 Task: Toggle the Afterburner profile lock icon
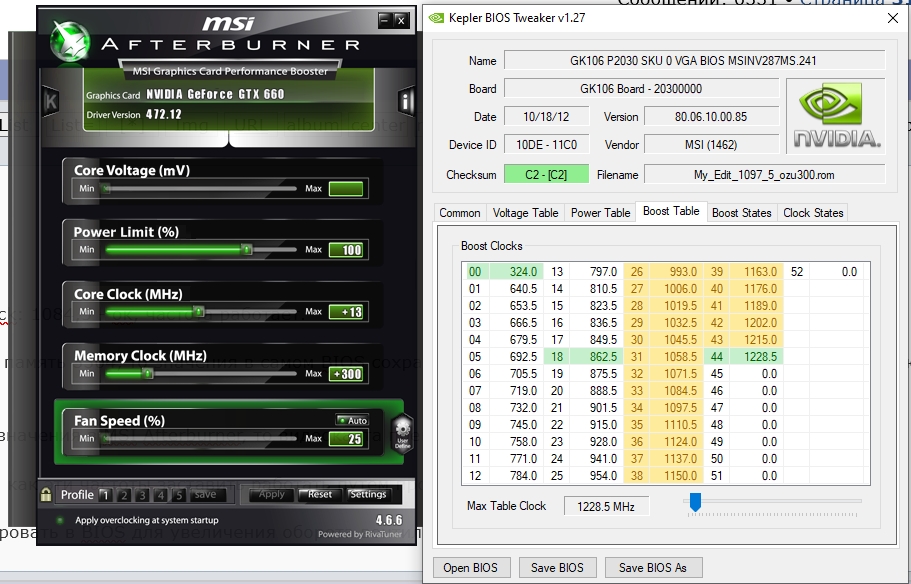coord(46,495)
